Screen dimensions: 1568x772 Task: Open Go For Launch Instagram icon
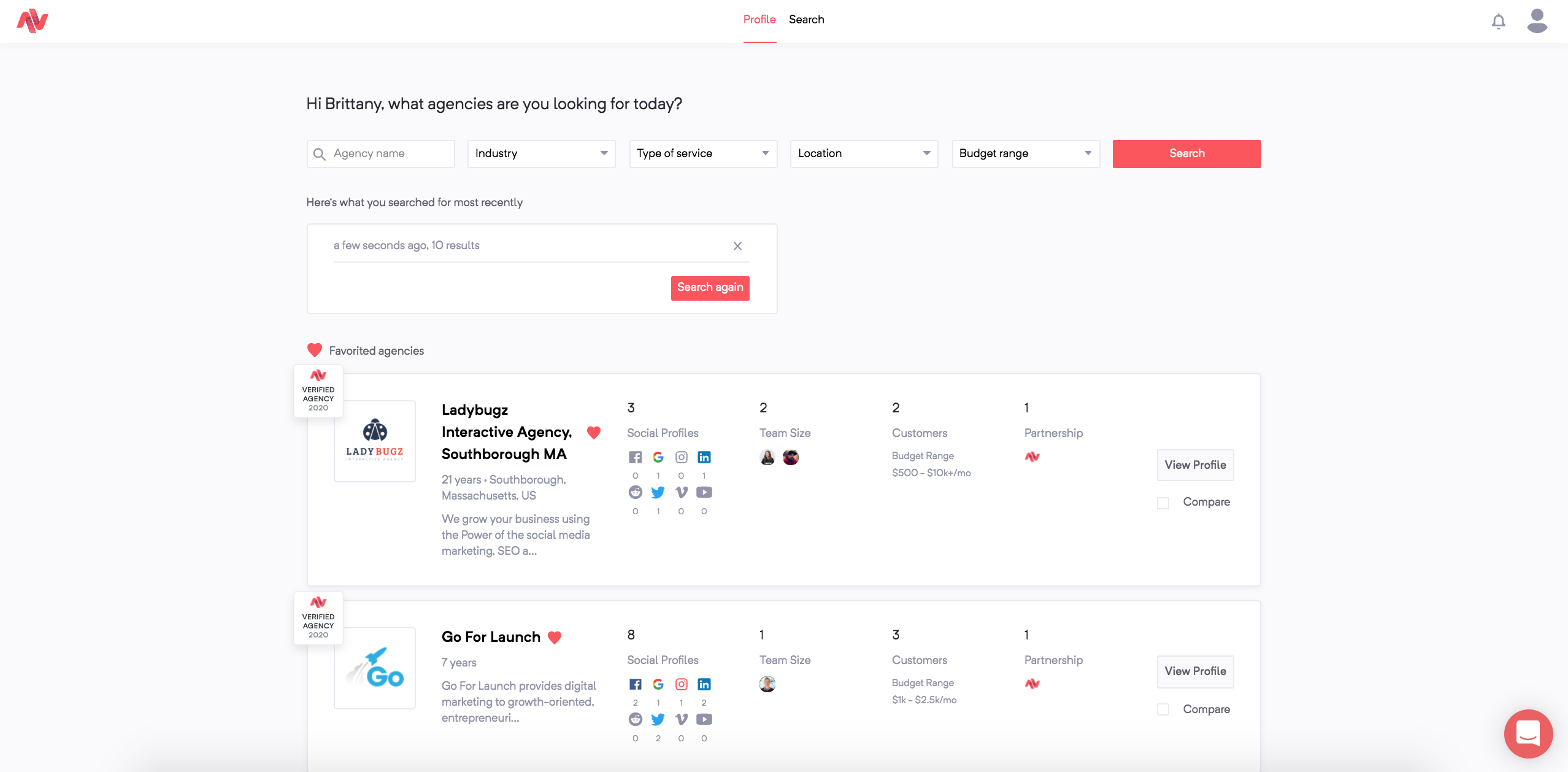682,684
